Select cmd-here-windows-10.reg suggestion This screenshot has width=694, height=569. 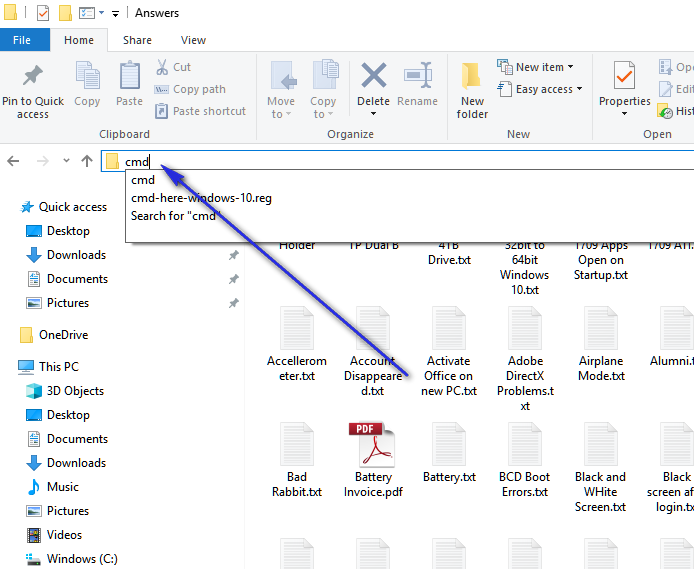[201, 198]
